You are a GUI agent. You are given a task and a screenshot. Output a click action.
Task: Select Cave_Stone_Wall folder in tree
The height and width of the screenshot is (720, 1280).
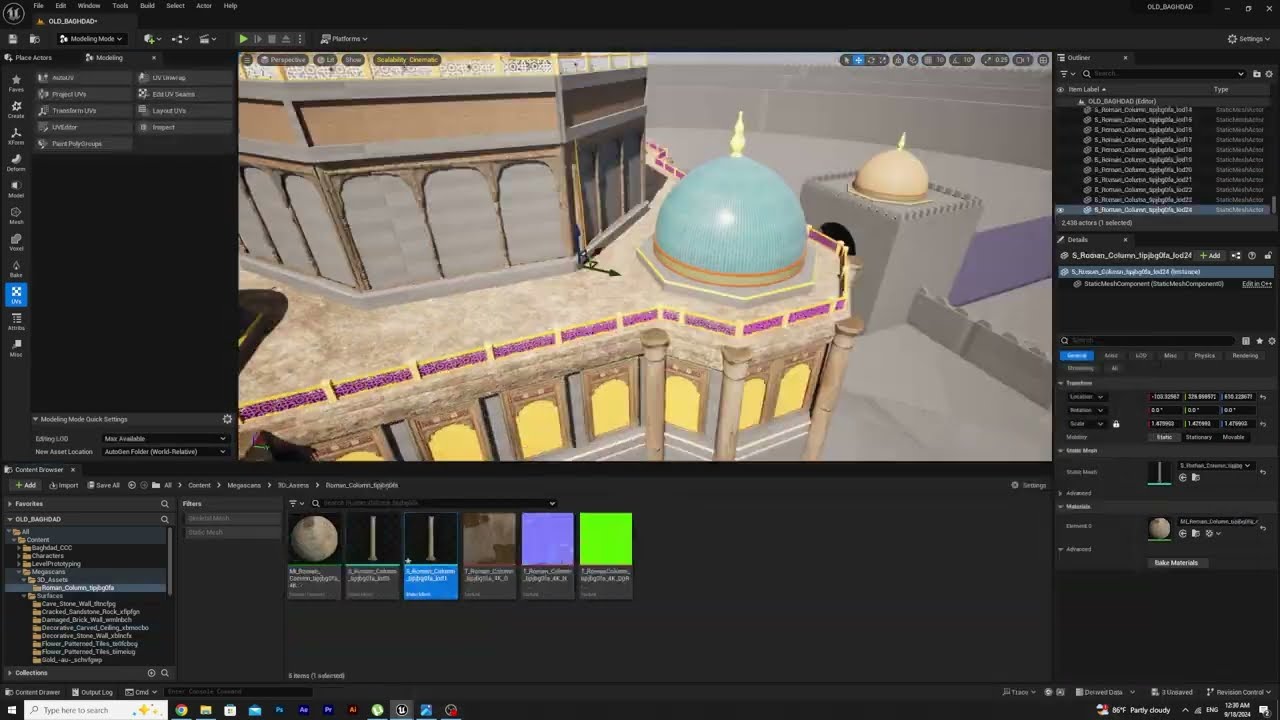pos(78,604)
